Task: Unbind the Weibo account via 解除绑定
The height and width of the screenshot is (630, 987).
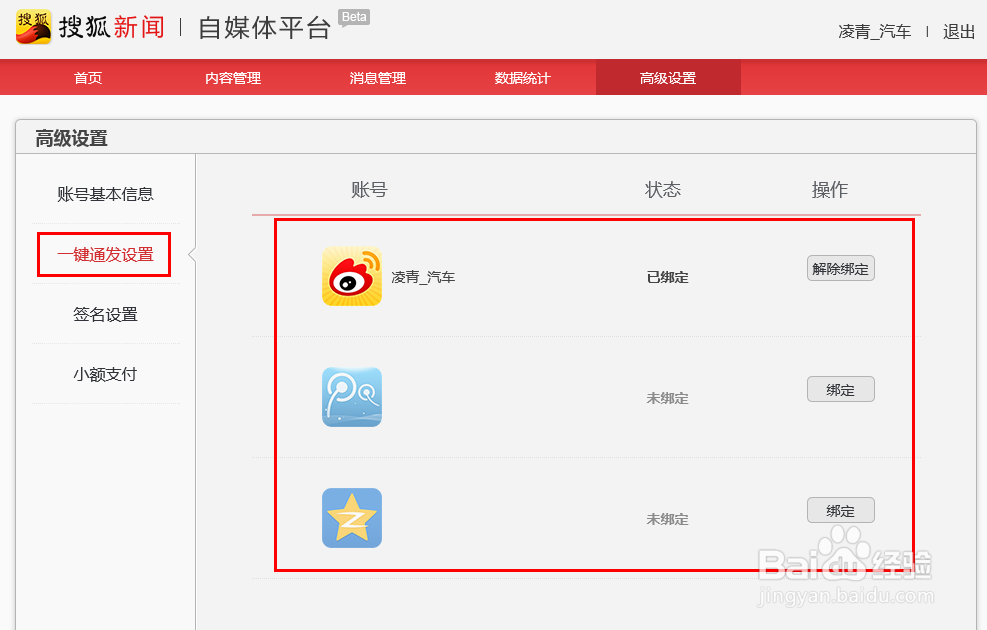Action: 840,268
